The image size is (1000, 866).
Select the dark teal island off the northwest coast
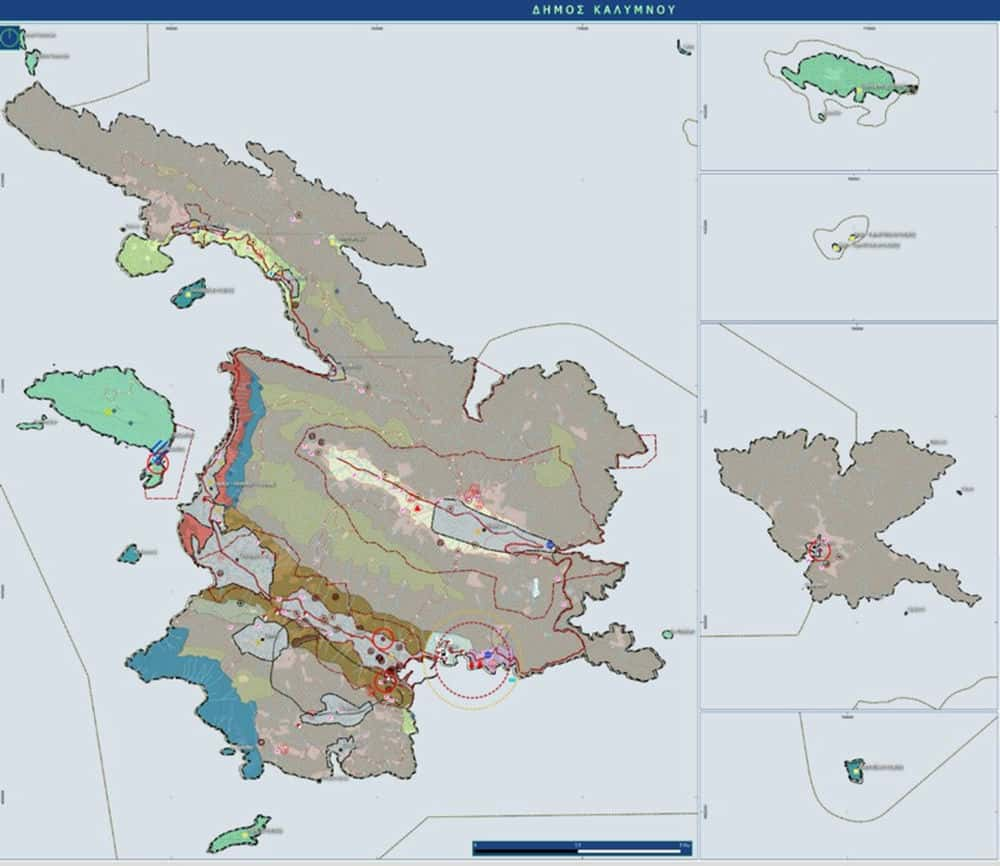187,294
